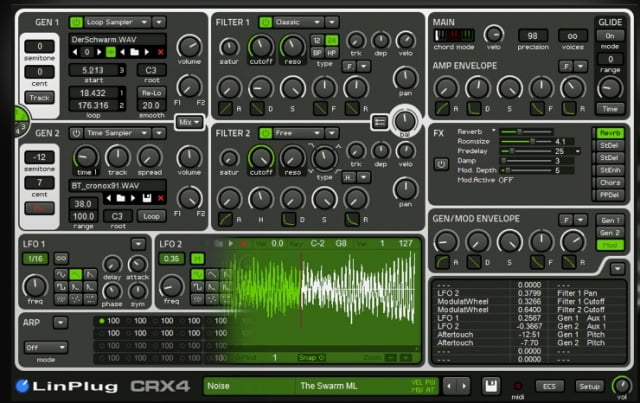640x403 pixels.
Task: Open the Mix routing dropdown
Action: point(189,122)
